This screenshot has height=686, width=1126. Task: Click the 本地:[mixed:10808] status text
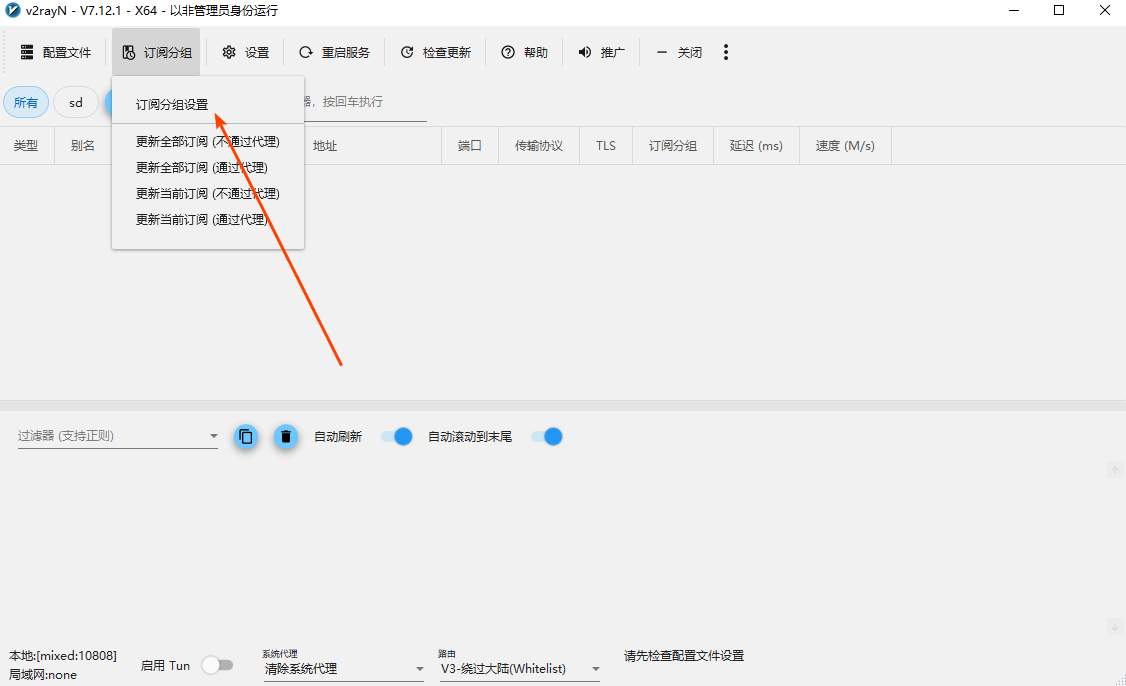[62, 656]
